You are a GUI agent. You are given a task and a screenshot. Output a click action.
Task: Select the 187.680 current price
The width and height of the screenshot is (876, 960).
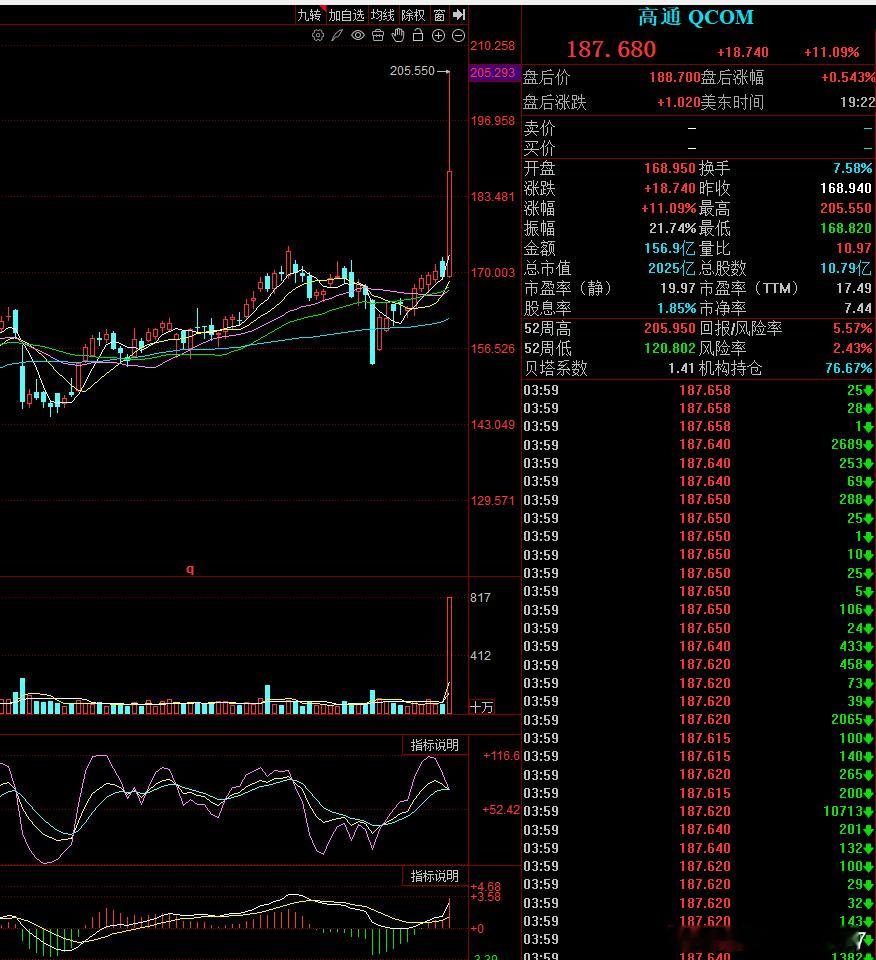[611, 50]
